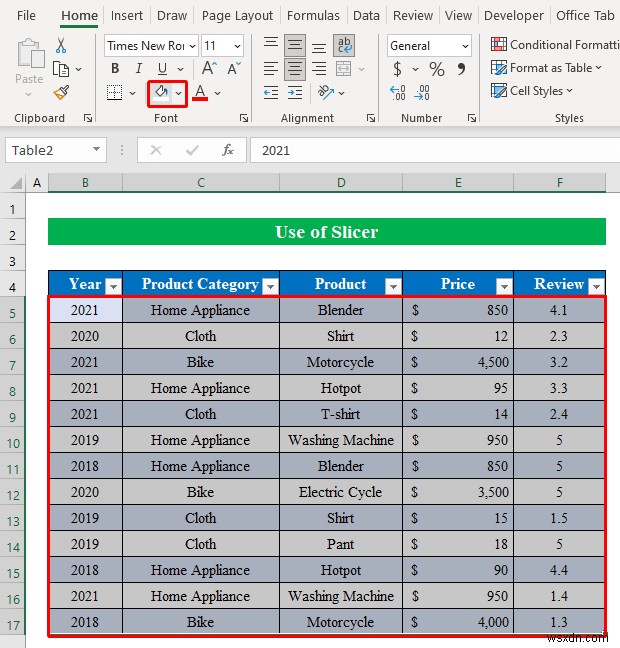620x648 pixels.
Task: Open the Product column filter dropdown
Action: pyautogui.click(x=393, y=286)
